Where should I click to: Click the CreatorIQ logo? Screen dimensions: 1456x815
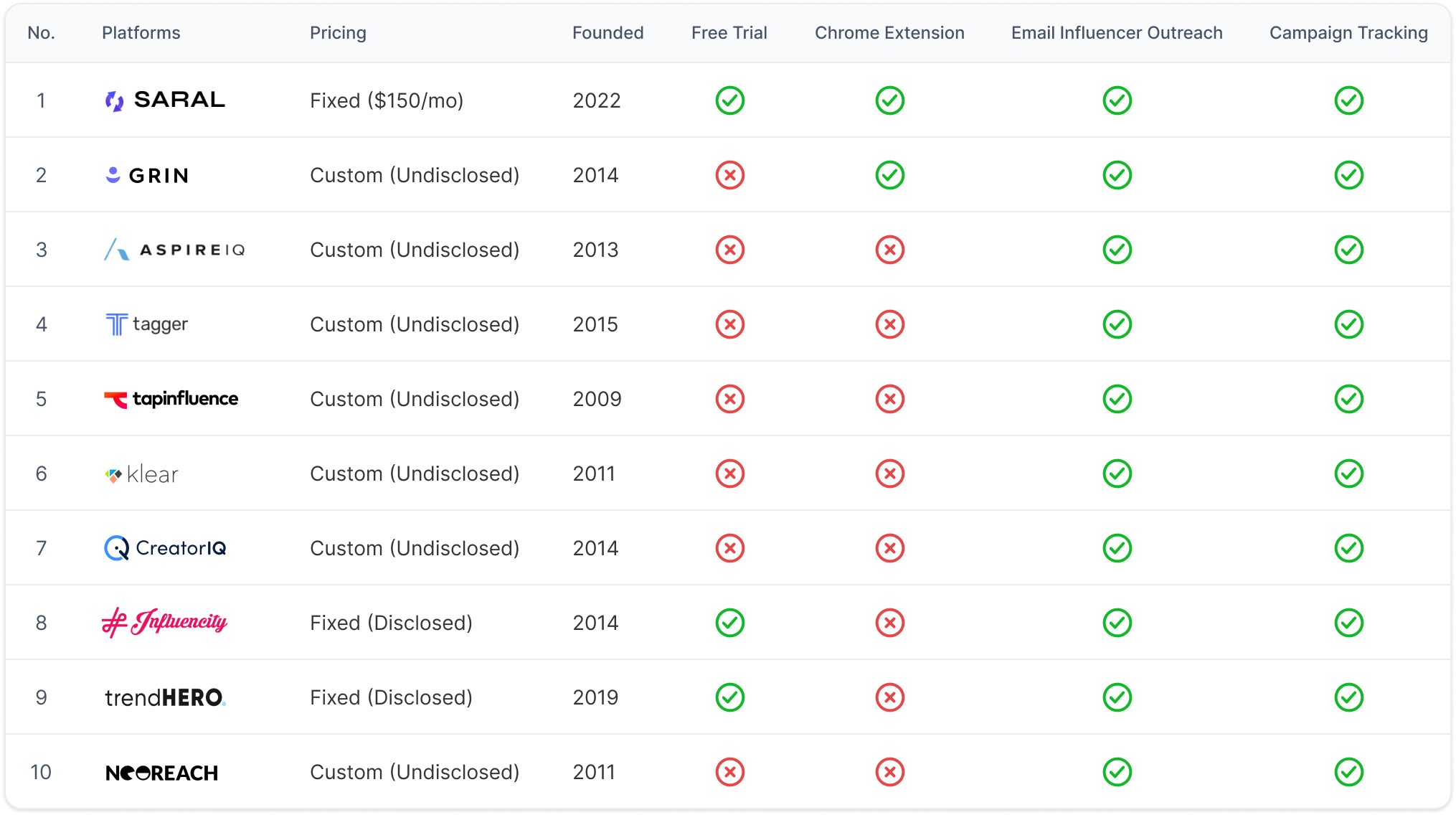(166, 548)
